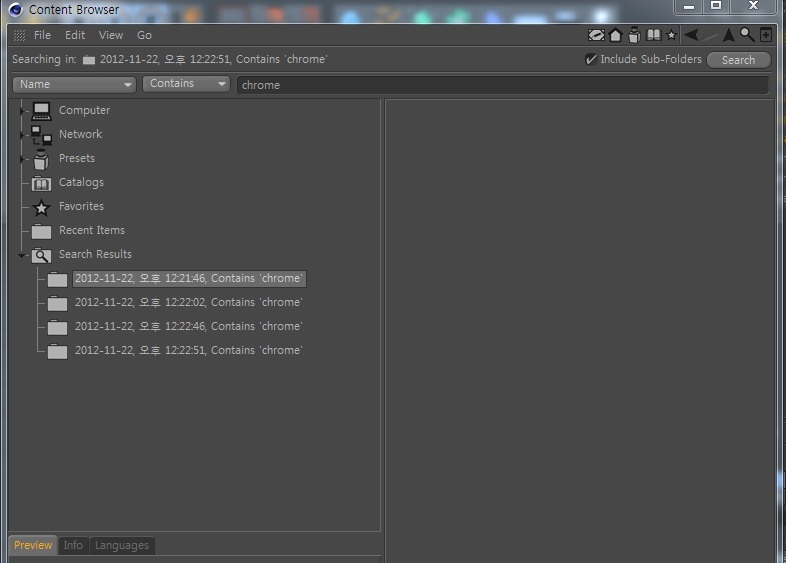The height and width of the screenshot is (563, 786).
Task: Click the Computer icon in tree
Action: (x=41, y=111)
